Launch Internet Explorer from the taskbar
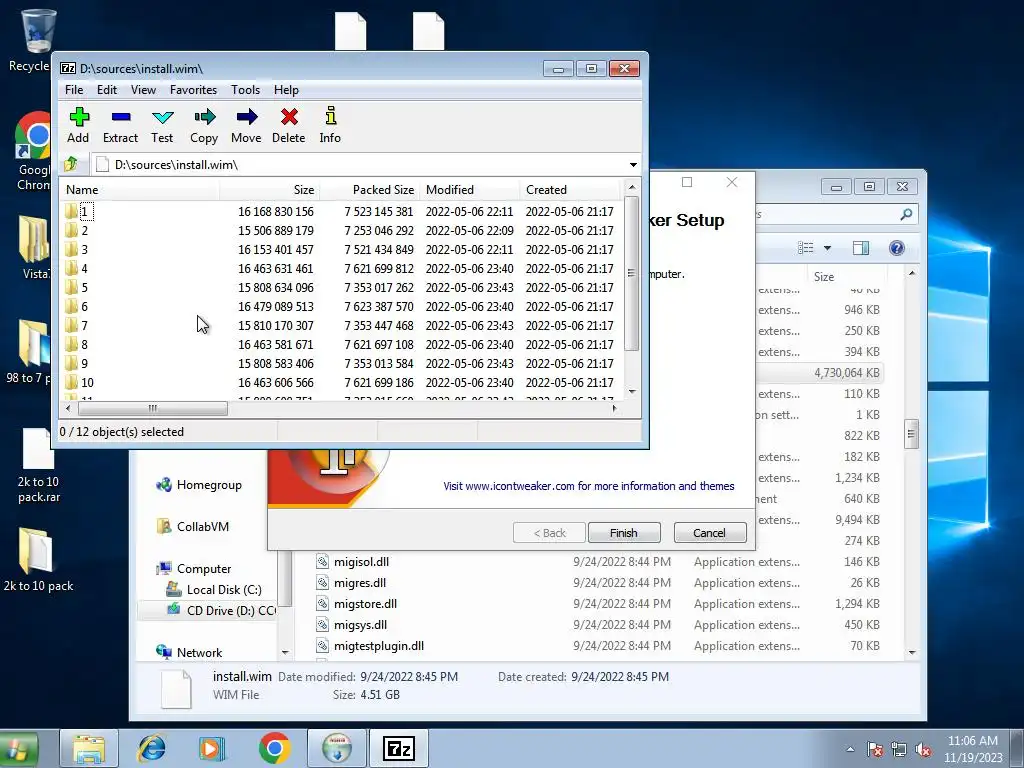 [152, 748]
